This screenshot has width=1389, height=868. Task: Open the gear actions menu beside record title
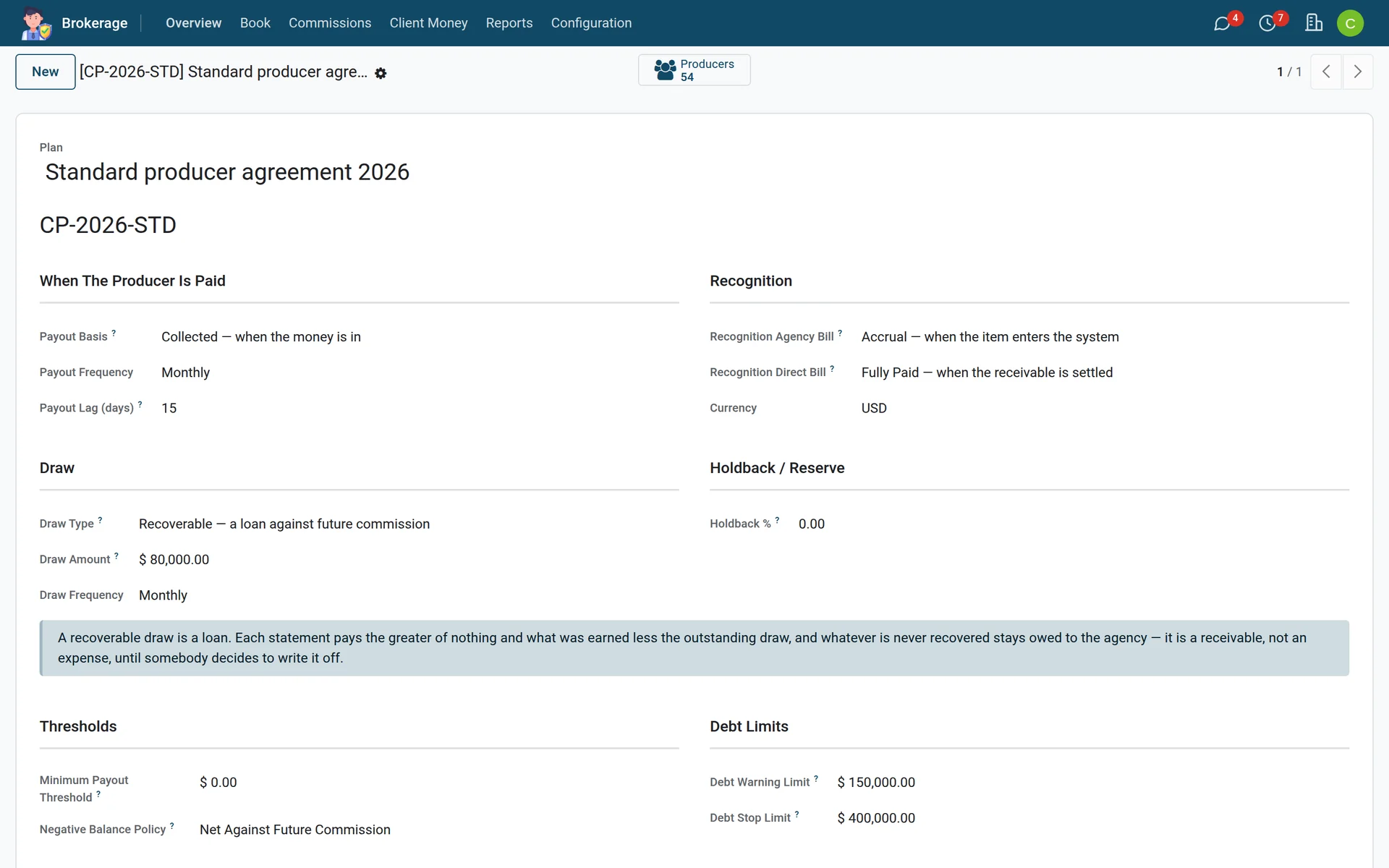[x=381, y=73]
